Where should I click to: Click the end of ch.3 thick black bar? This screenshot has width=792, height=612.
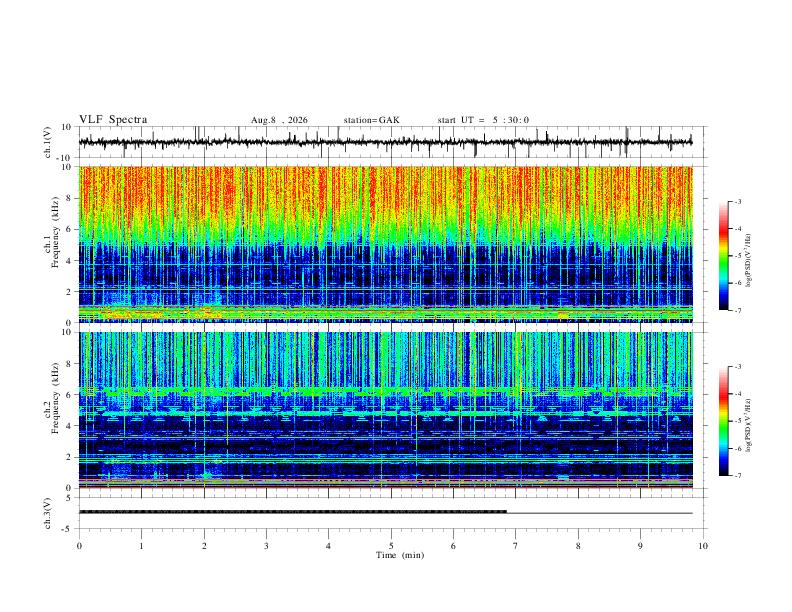504,512
